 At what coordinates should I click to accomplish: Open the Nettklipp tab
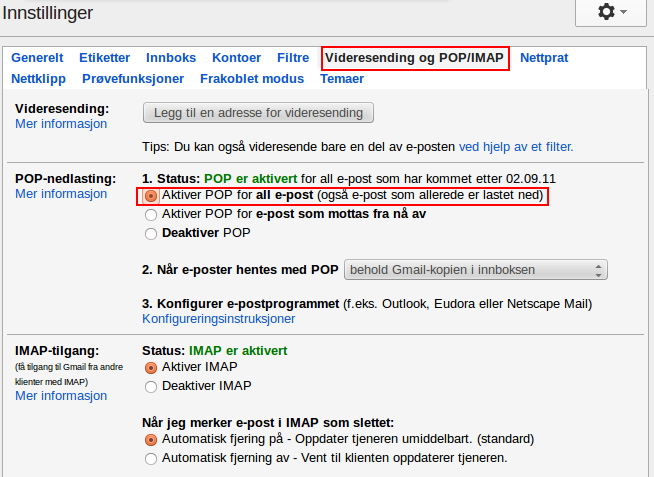tap(38, 79)
